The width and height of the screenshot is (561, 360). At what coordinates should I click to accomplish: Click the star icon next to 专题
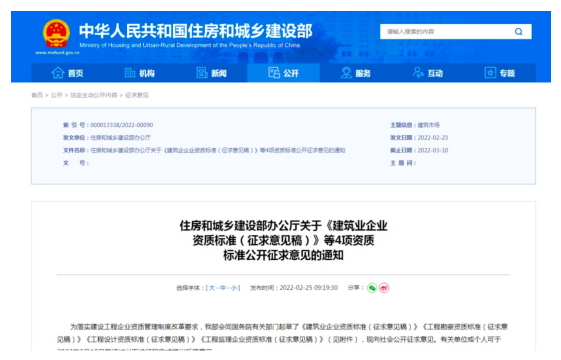point(490,73)
